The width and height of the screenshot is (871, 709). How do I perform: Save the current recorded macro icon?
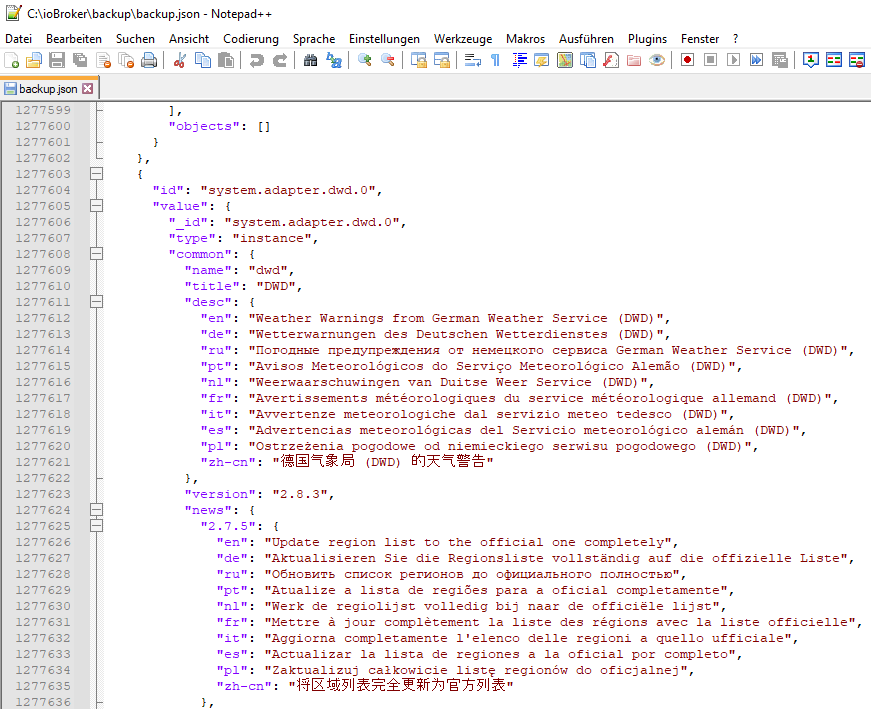pyautogui.click(x=779, y=60)
